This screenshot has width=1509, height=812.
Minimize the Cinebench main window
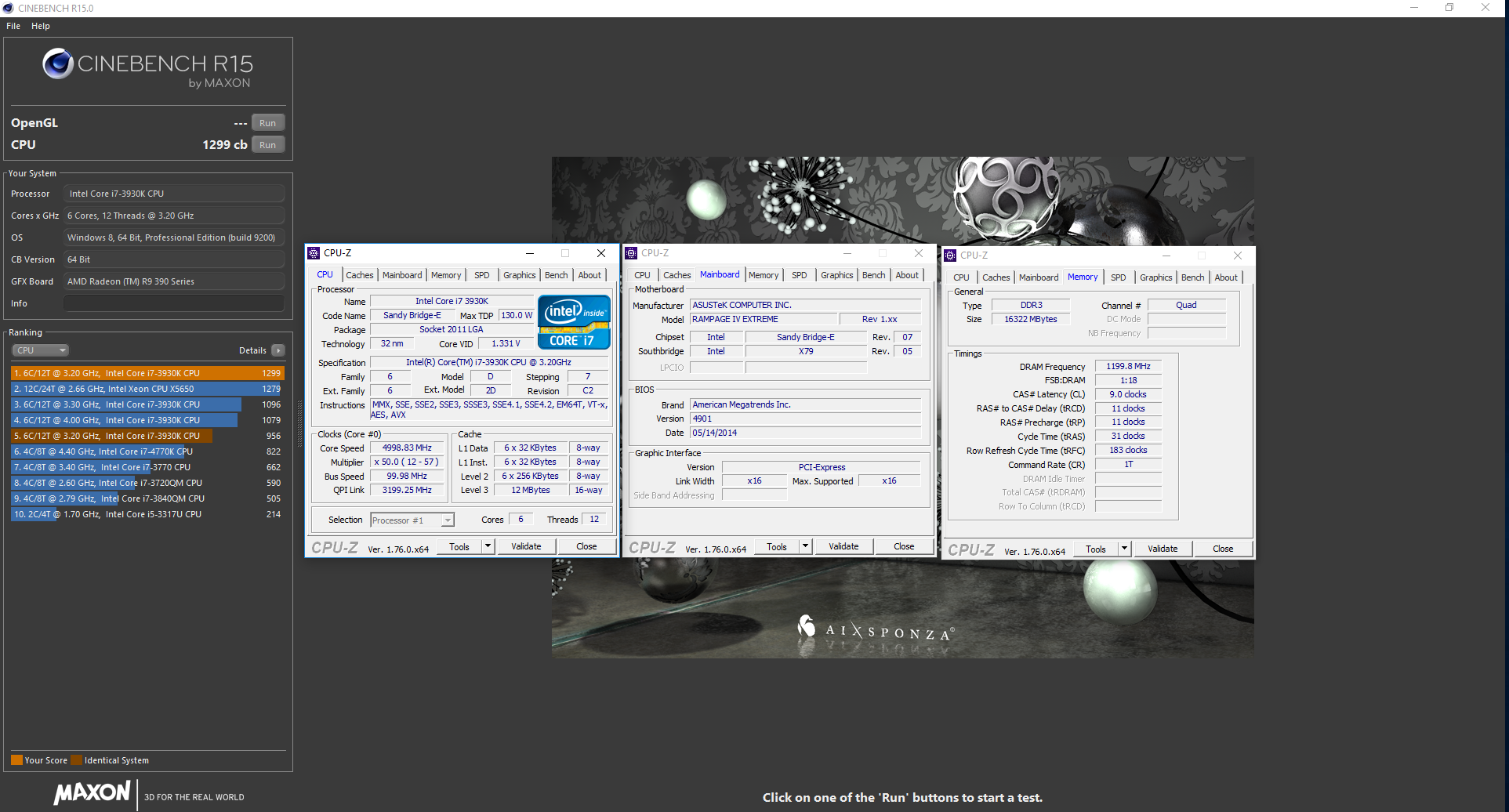pyautogui.click(x=1414, y=8)
